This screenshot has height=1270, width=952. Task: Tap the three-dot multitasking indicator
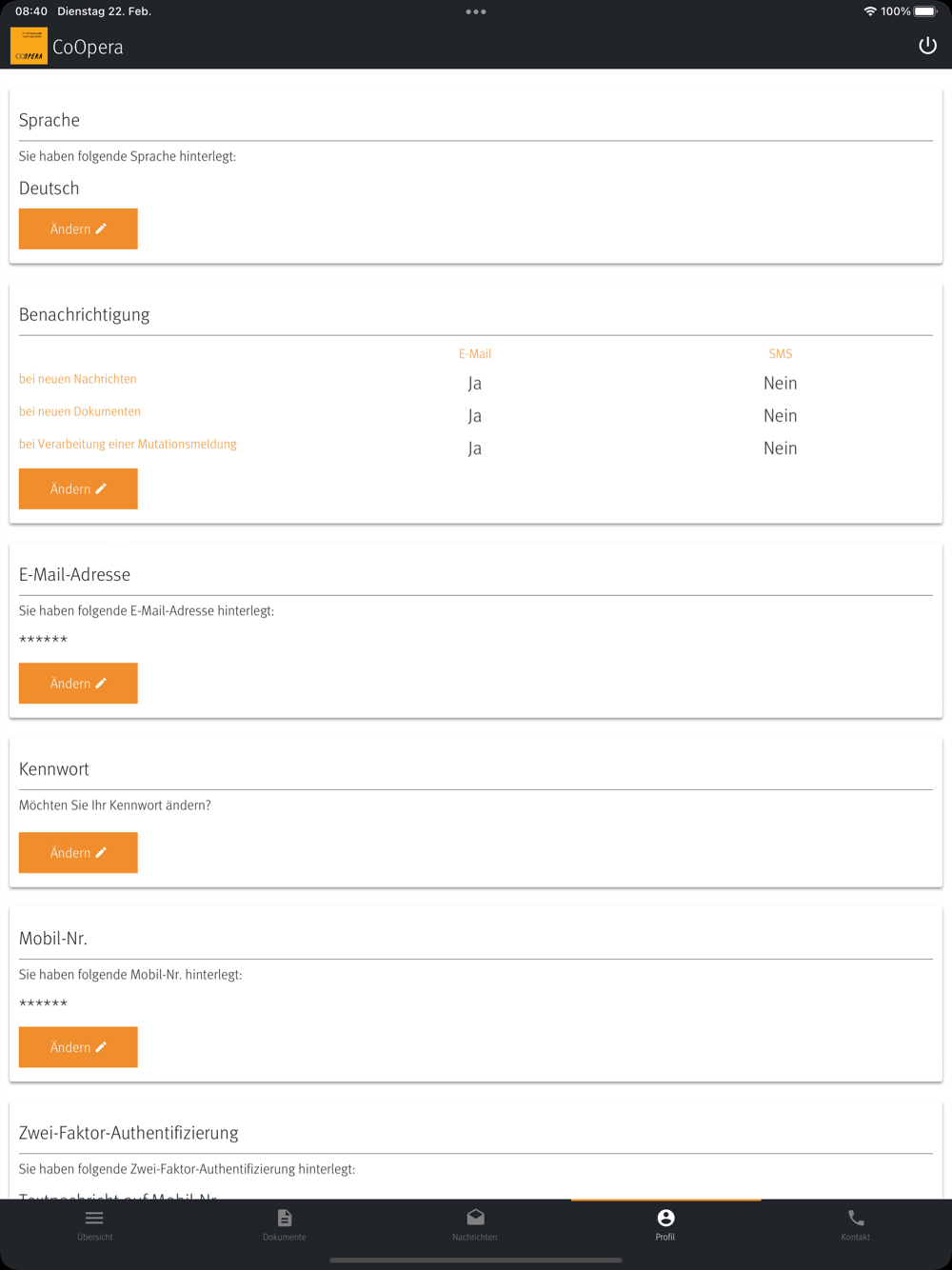click(x=476, y=12)
